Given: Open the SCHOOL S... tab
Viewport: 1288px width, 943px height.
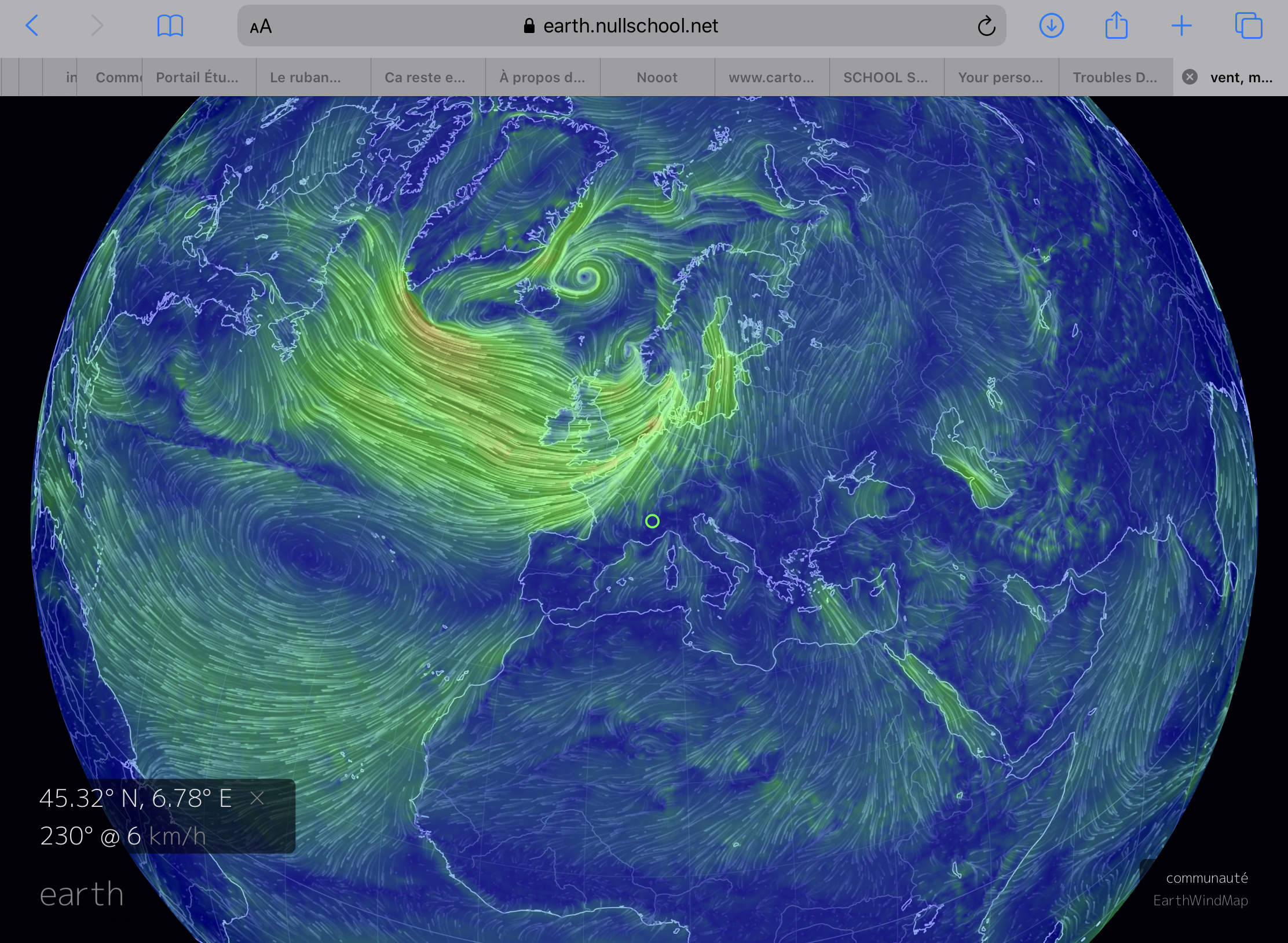Looking at the screenshot, I should (885, 78).
